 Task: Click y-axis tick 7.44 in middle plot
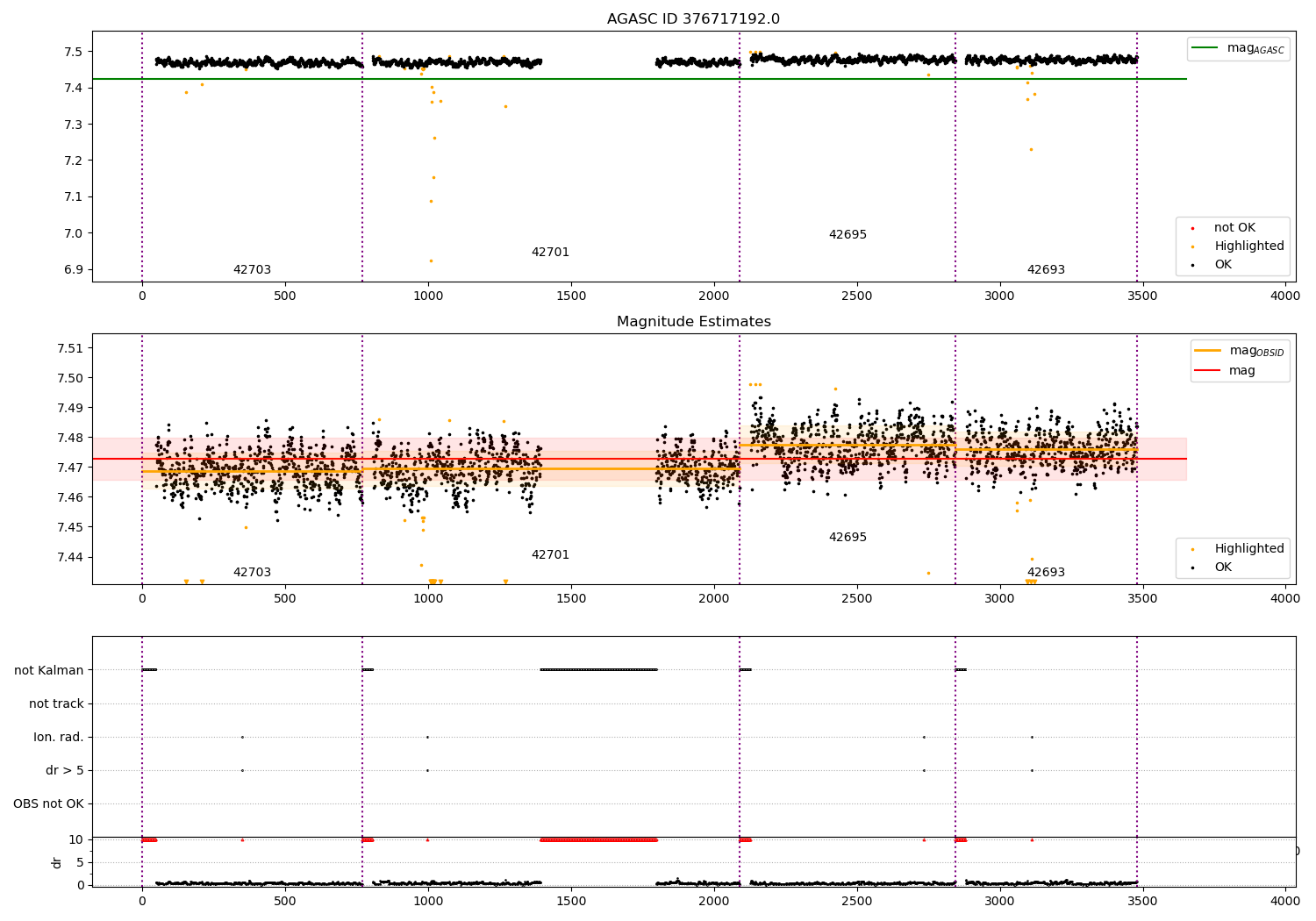(x=71, y=558)
